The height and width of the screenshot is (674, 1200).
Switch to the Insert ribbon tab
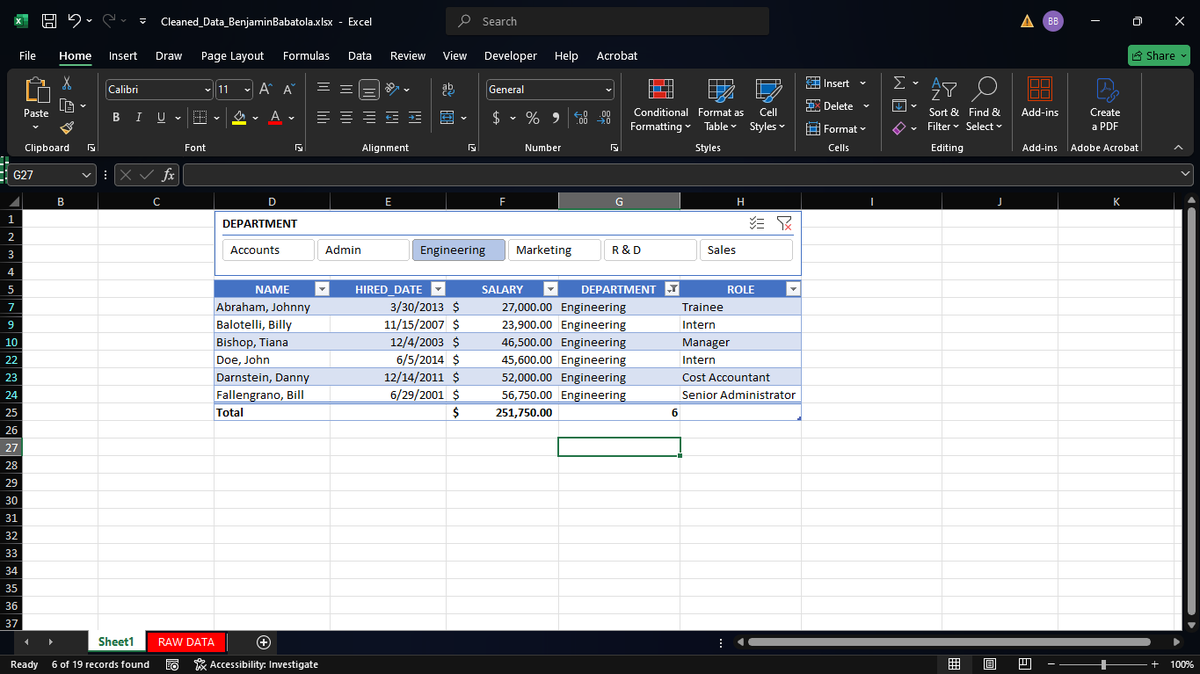pyautogui.click(x=123, y=56)
